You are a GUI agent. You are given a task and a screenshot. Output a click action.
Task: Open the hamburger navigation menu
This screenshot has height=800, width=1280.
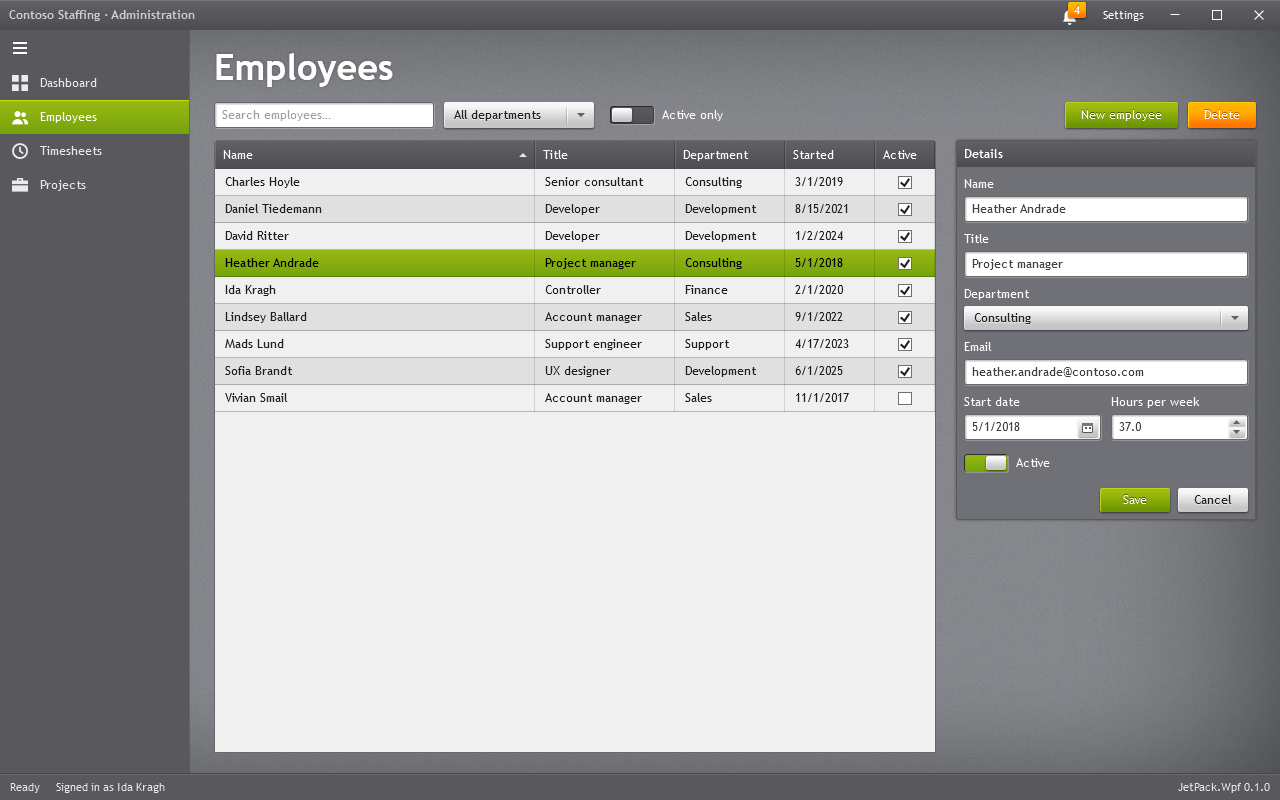(20, 48)
